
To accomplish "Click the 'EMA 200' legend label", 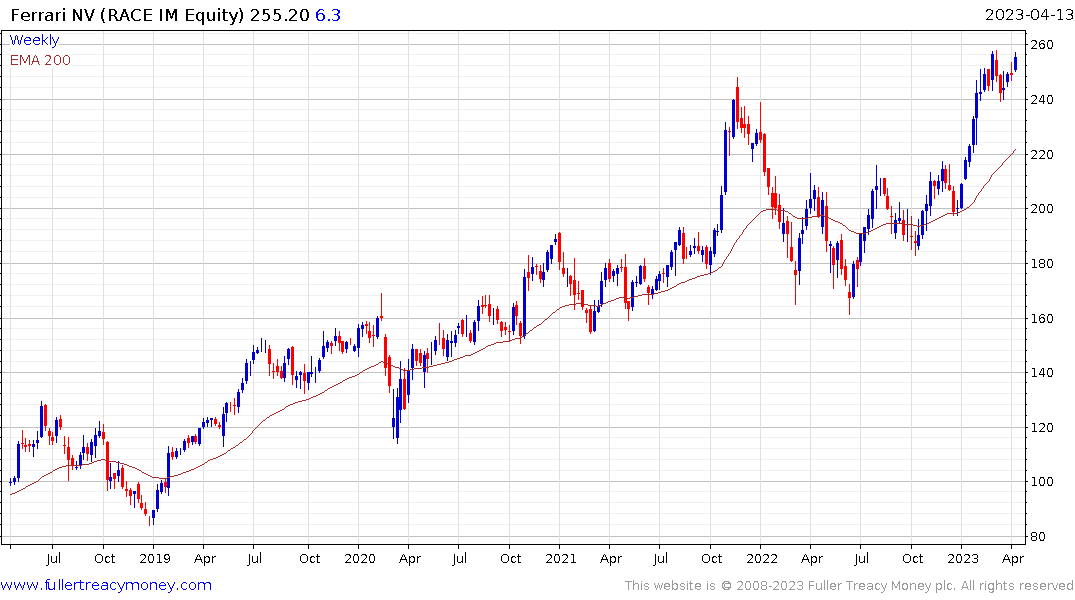I will [40, 60].
